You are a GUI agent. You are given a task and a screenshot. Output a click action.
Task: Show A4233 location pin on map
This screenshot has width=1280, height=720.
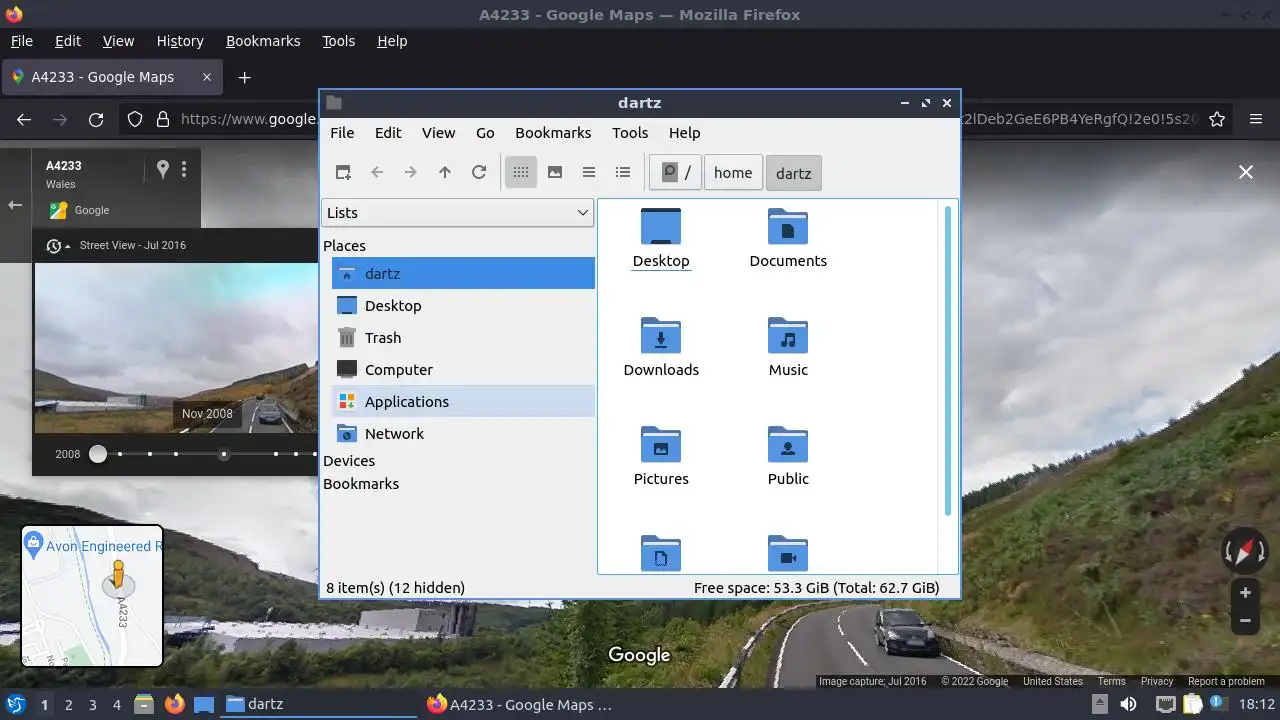pos(163,170)
